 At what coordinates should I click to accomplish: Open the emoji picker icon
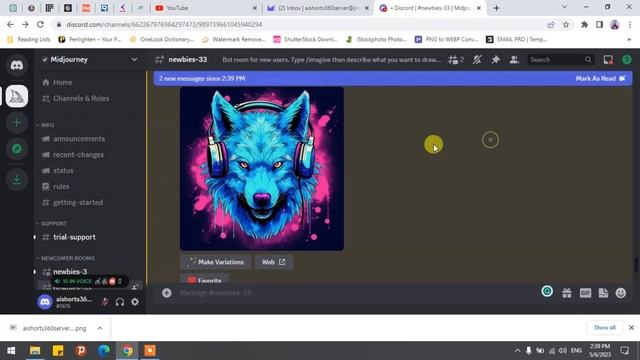click(621, 293)
